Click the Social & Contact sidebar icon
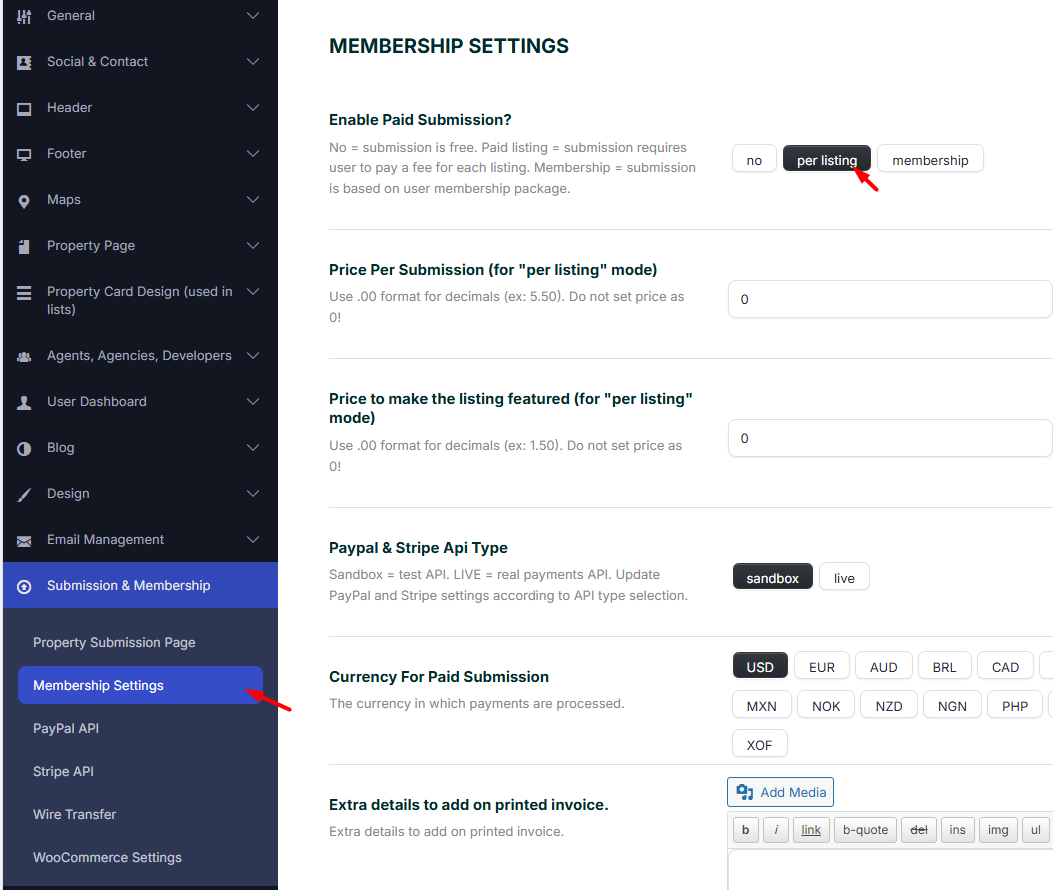1053x890 pixels. click(24, 62)
